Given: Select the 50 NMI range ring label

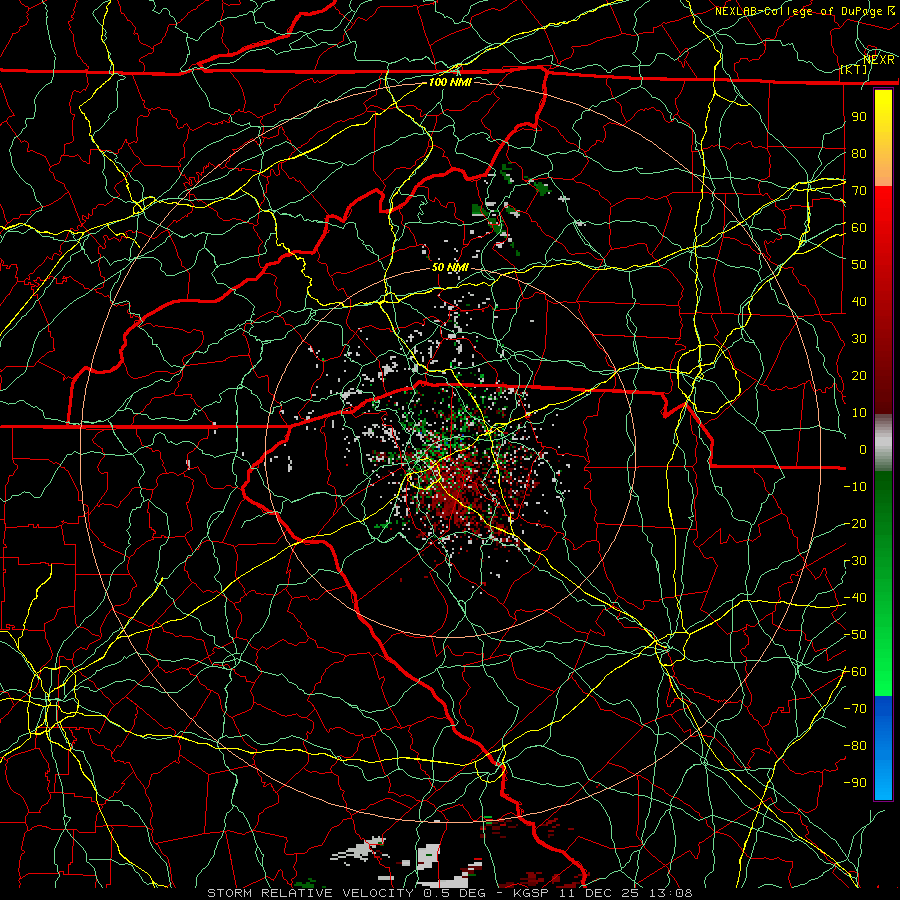Looking at the screenshot, I should tap(450, 267).
